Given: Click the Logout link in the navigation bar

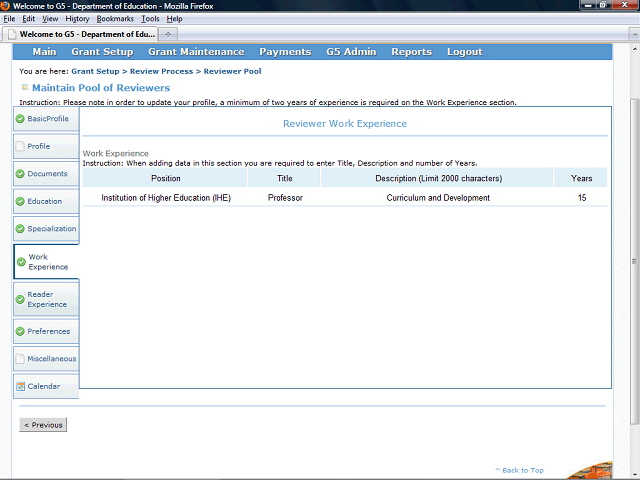Looking at the screenshot, I should coord(464,52).
